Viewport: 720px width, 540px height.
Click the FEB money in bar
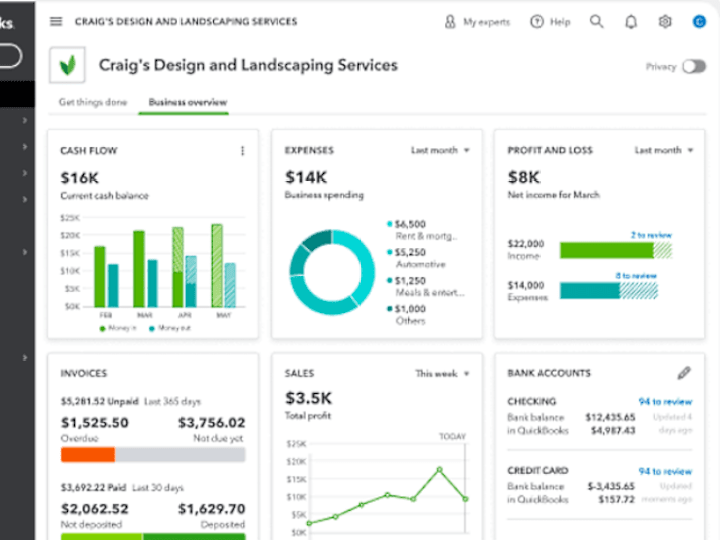point(100,277)
